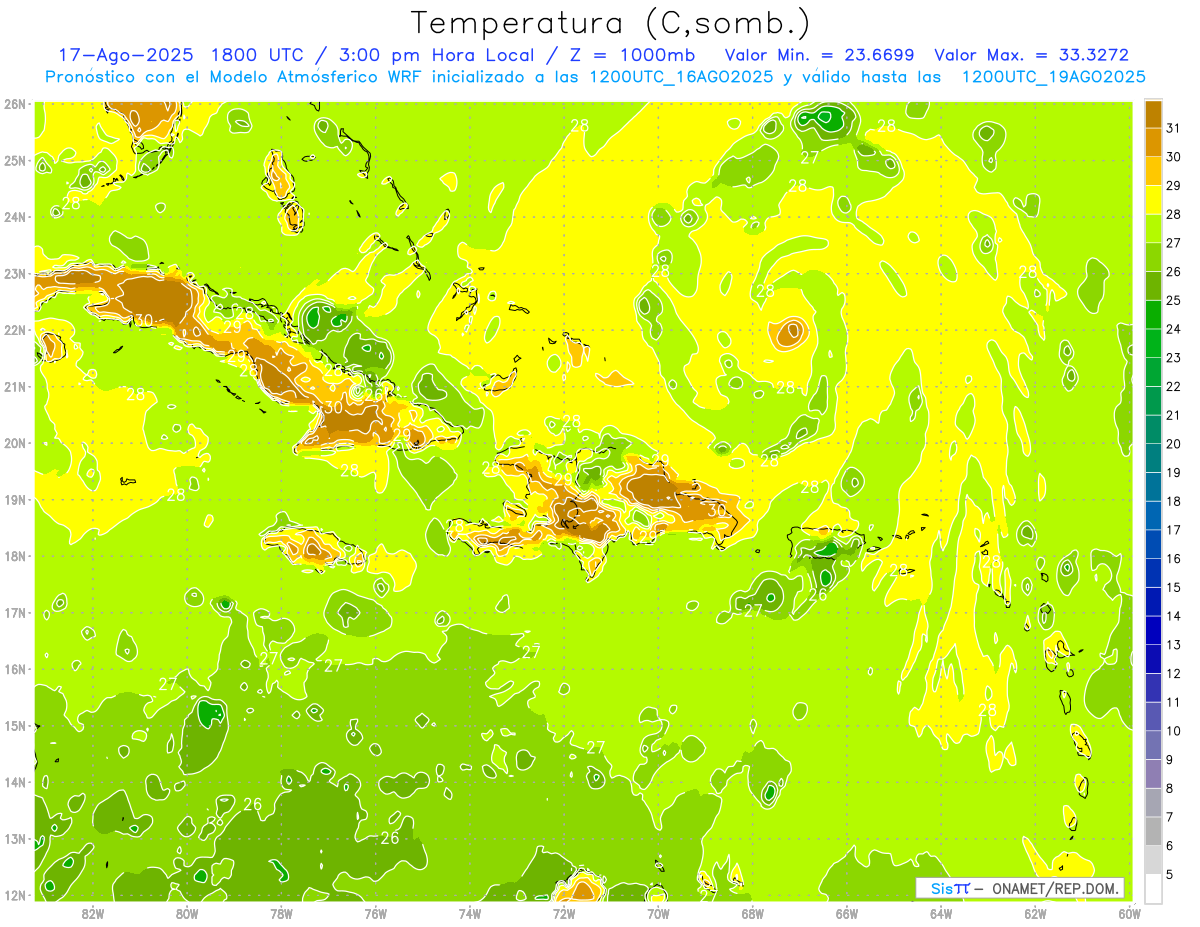Click the "Valor Min. = 23.6699" value
The width and height of the screenshot is (1200, 927).
tap(819, 55)
